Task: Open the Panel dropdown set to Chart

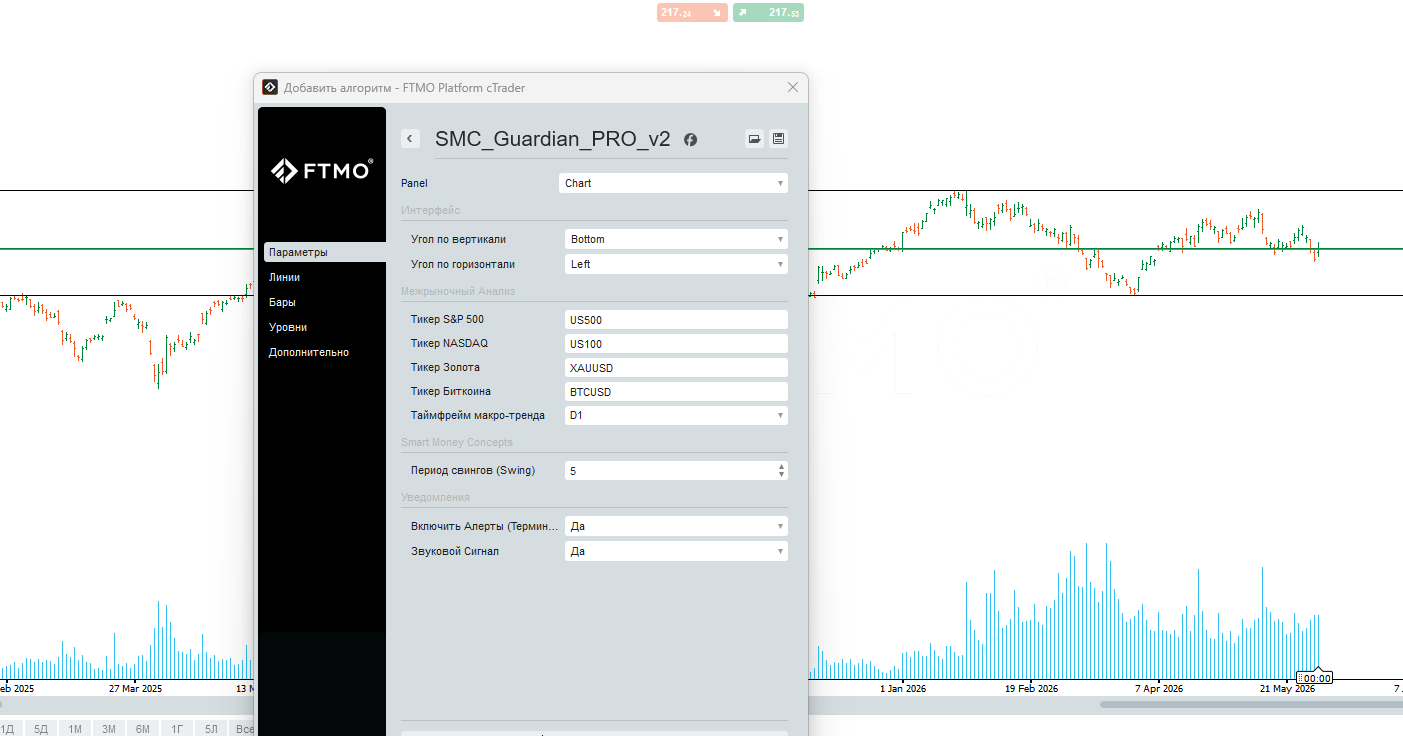Action: 673,183
